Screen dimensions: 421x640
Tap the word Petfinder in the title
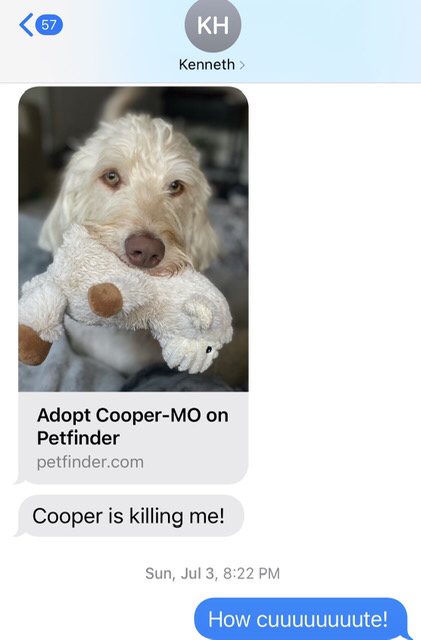click(78, 438)
